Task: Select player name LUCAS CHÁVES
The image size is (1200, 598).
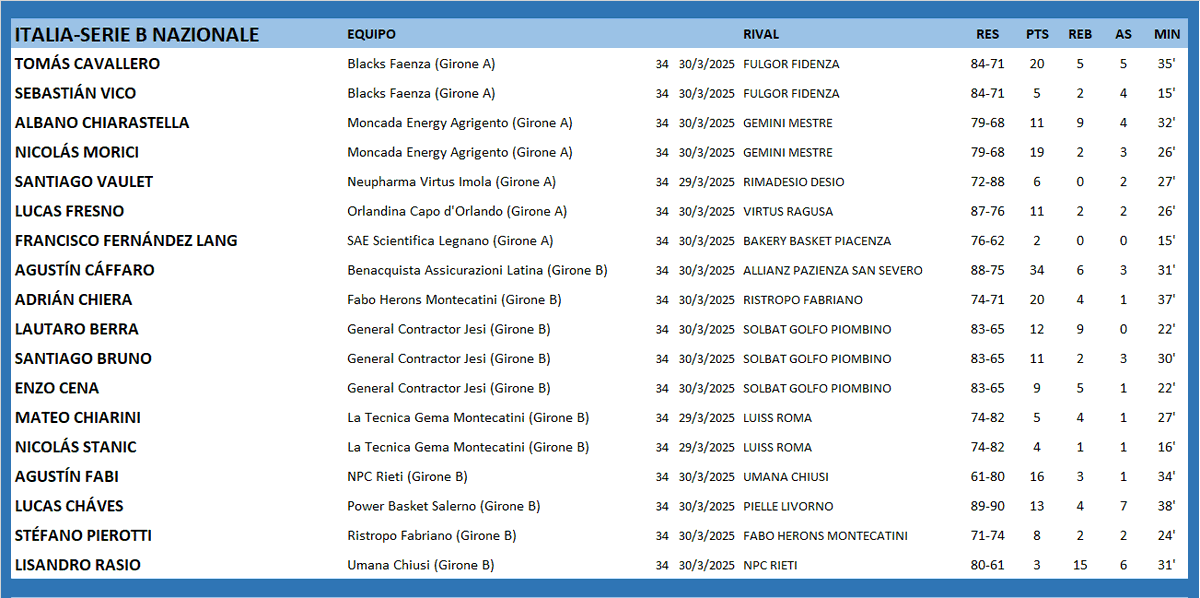Action: [x=69, y=506]
